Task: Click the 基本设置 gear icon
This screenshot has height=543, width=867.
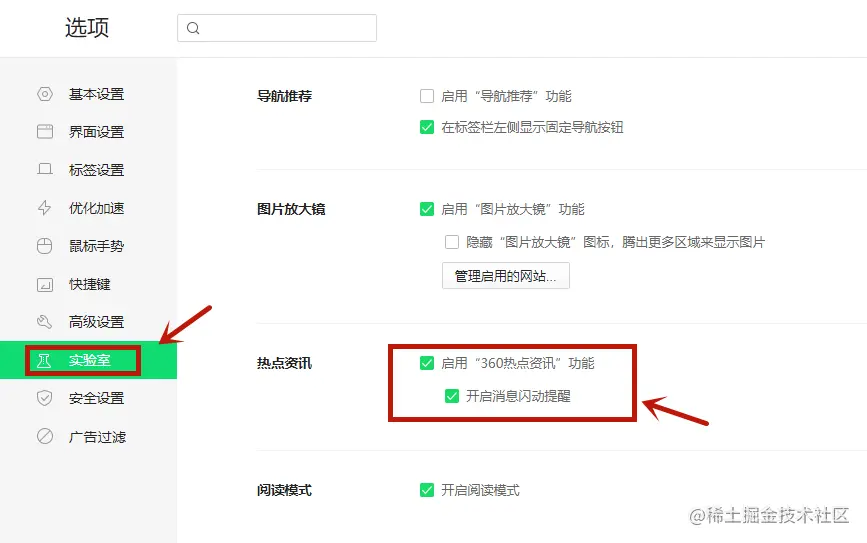Action: (45, 94)
